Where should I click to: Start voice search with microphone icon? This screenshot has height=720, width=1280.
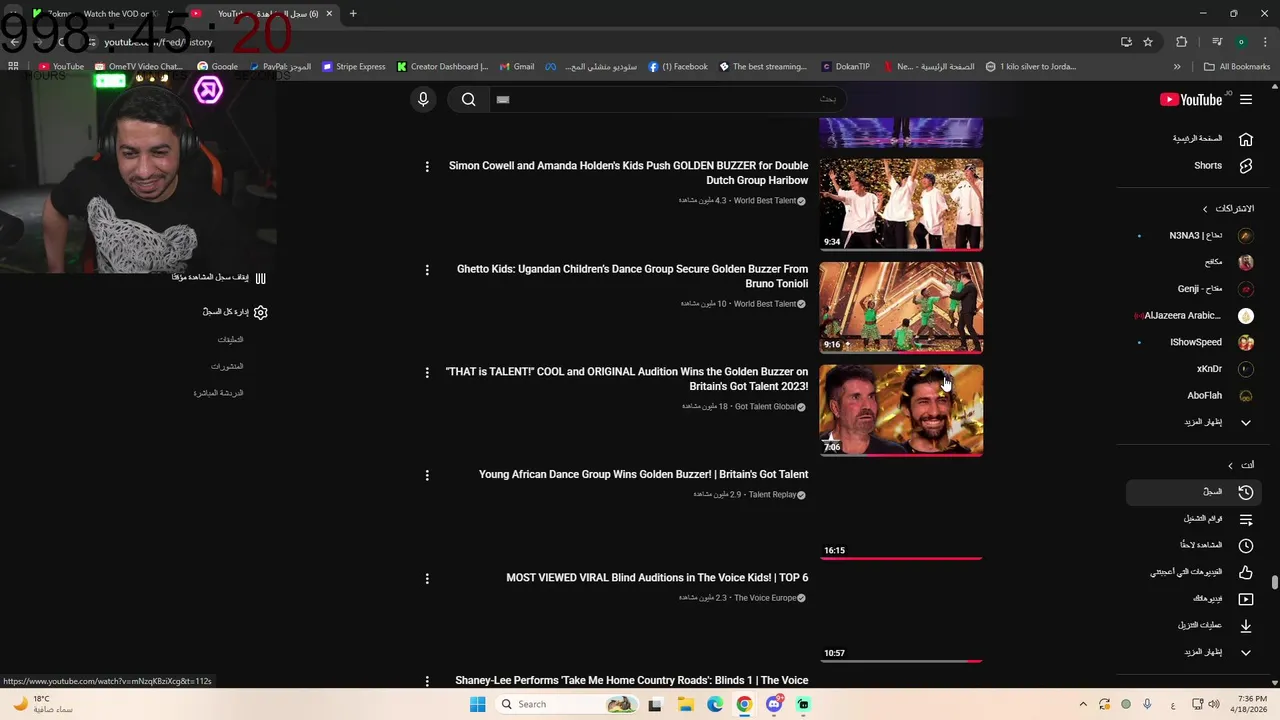pyautogui.click(x=423, y=99)
